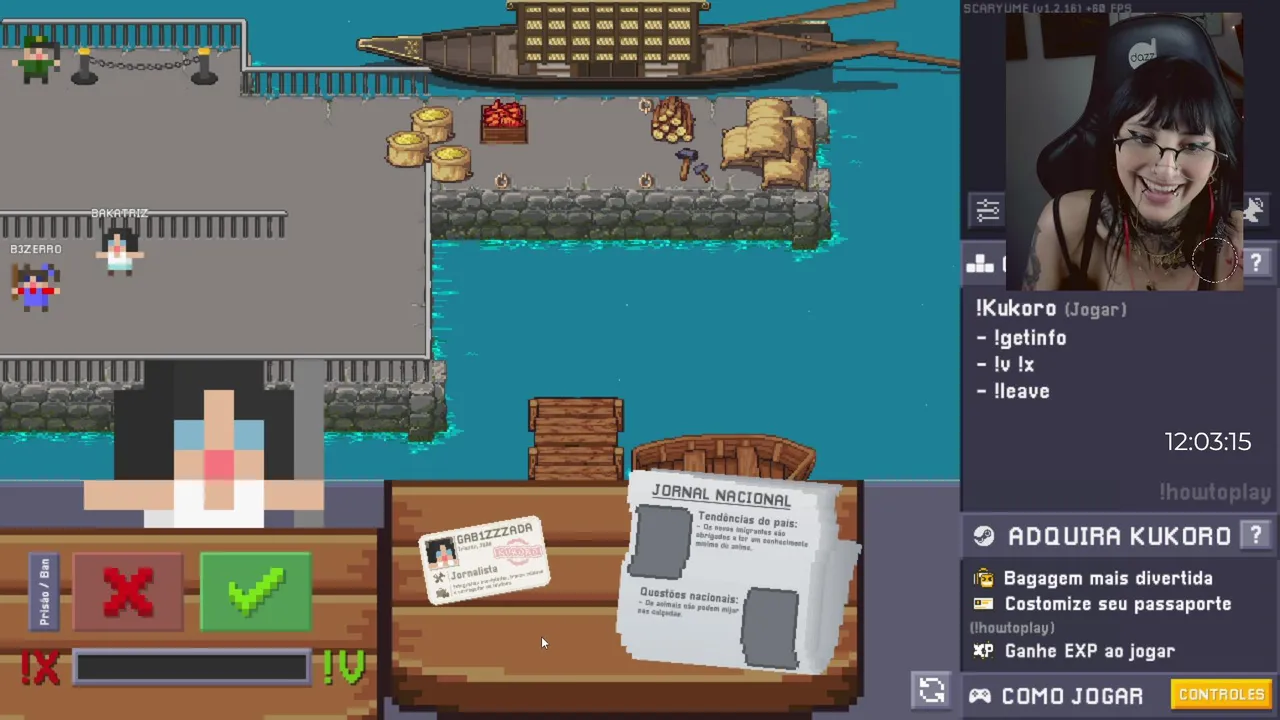The width and height of the screenshot is (1280, 720).
Task: Select the B3ZERRO character
Action: [x=36, y=286]
